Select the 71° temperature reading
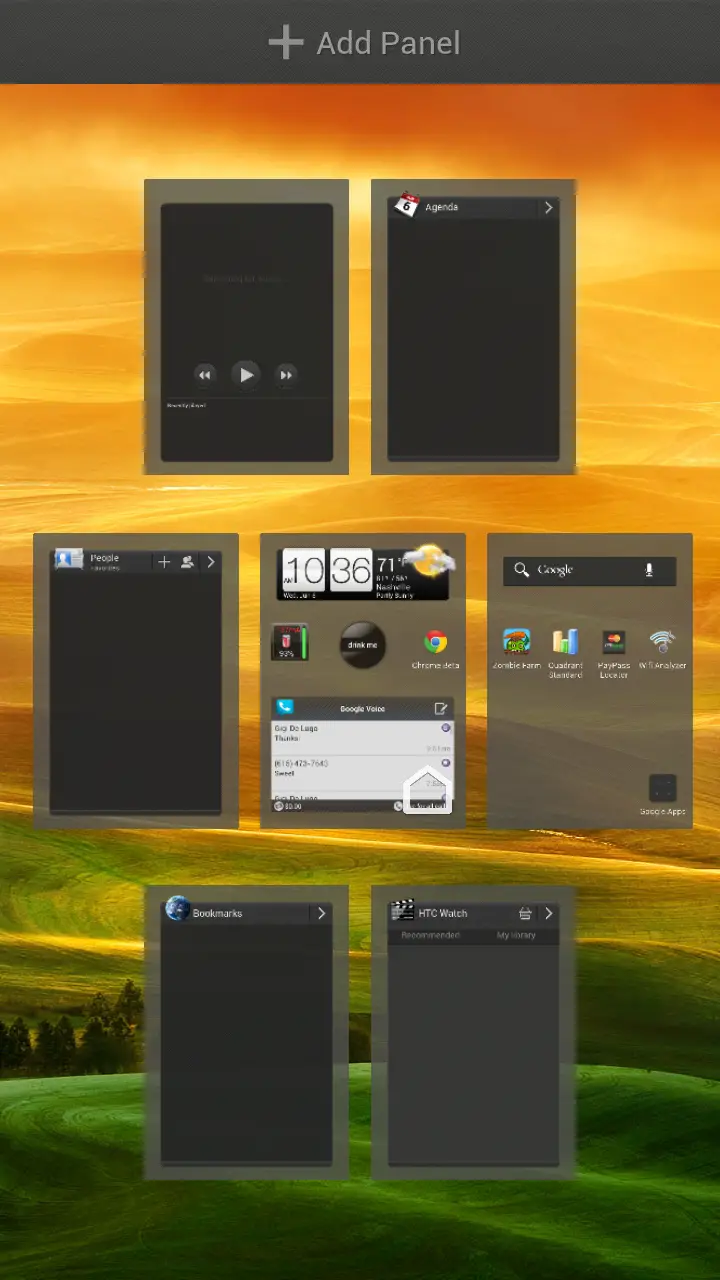The height and width of the screenshot is (1280, 720). (388, 565)
